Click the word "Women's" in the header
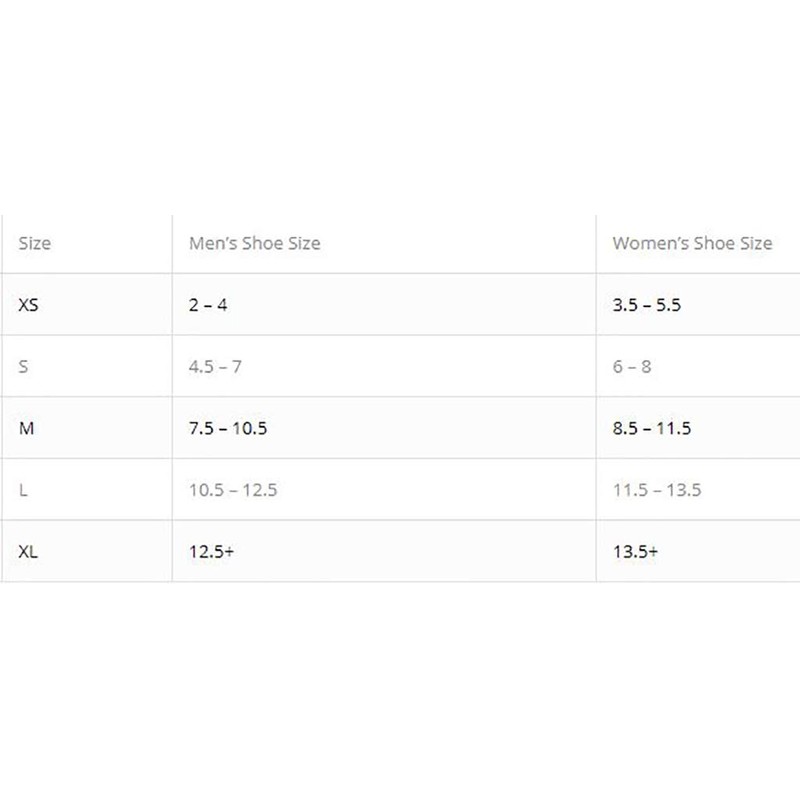 click(647, 243)
